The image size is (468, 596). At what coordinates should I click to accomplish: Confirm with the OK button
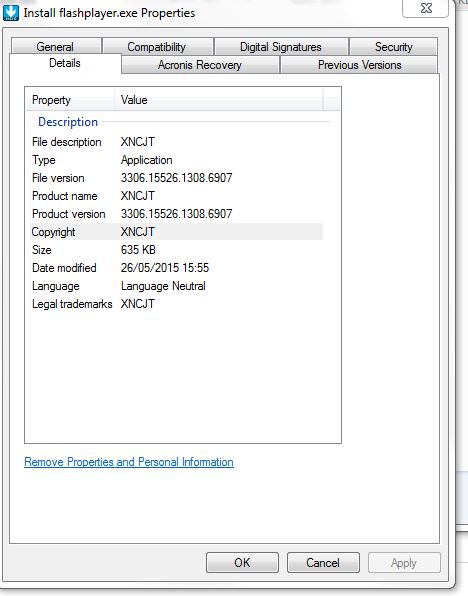point(242,563)
